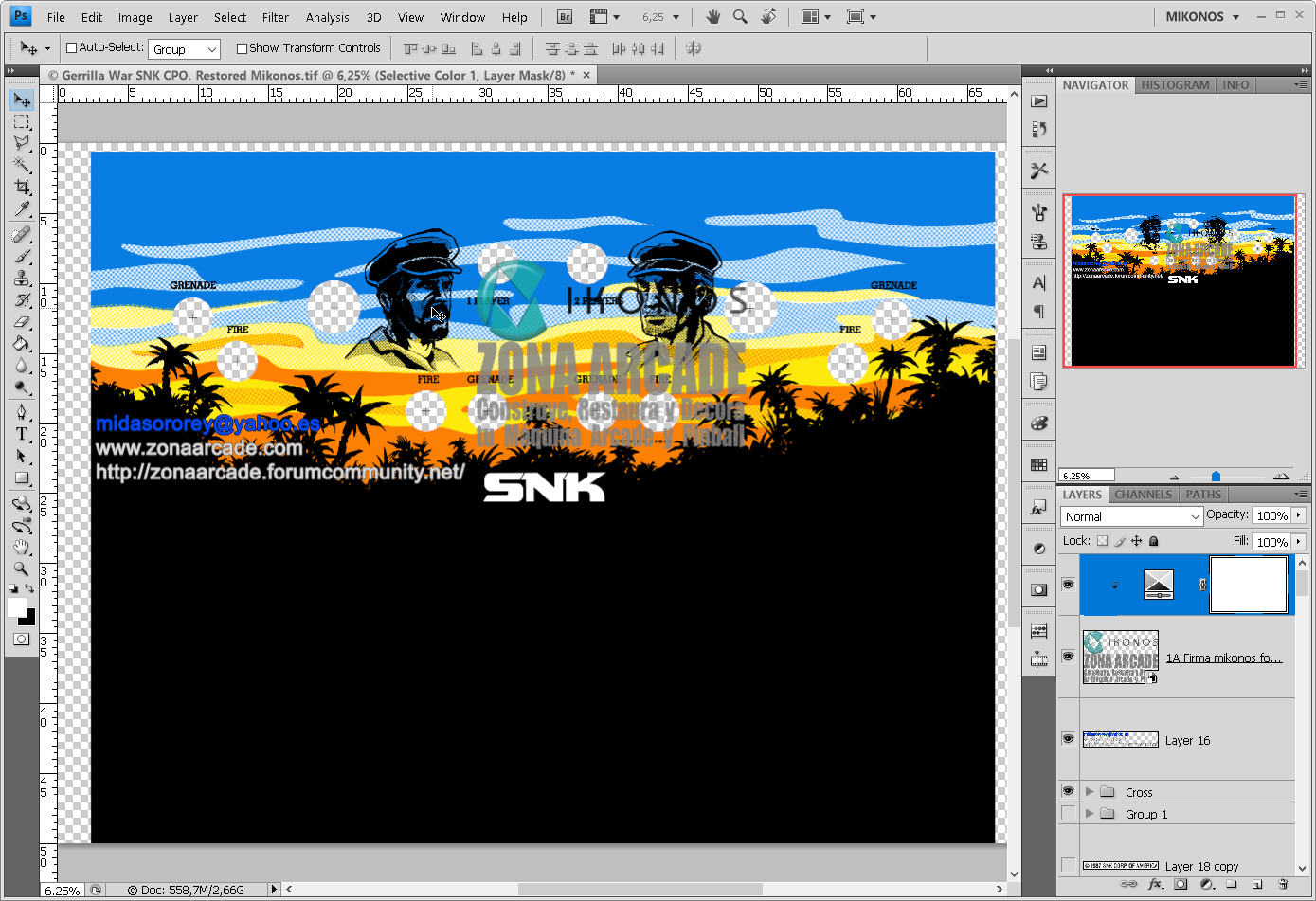The height and width of the screenshot is (901, 1316).
Task: Open the Filter menu
Action: tap(276, 16)
